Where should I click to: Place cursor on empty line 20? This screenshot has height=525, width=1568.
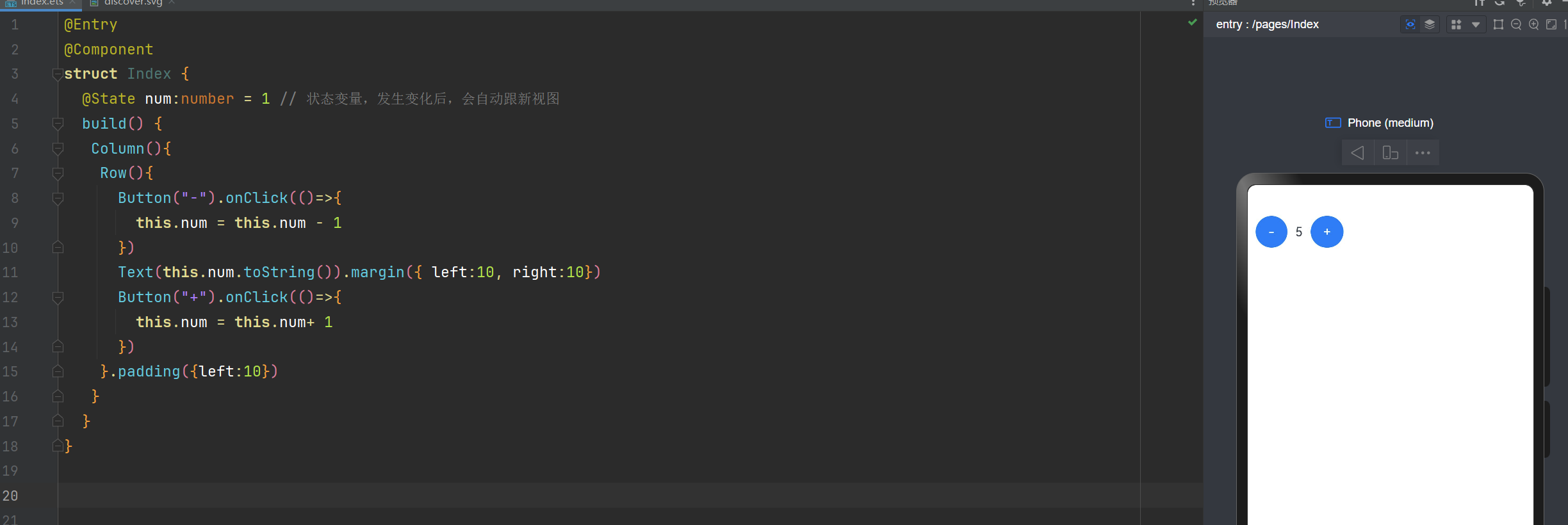point(628,496)
